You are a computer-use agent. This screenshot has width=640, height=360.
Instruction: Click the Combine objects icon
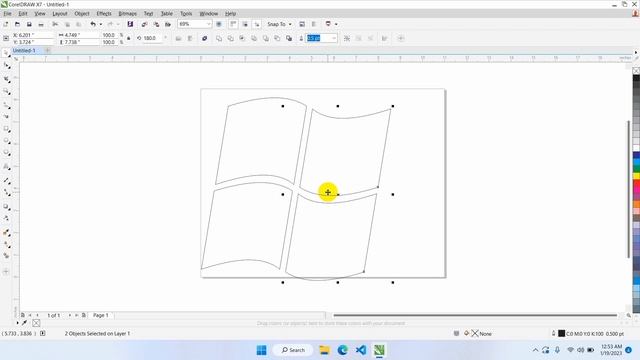[x=204, y=38]
